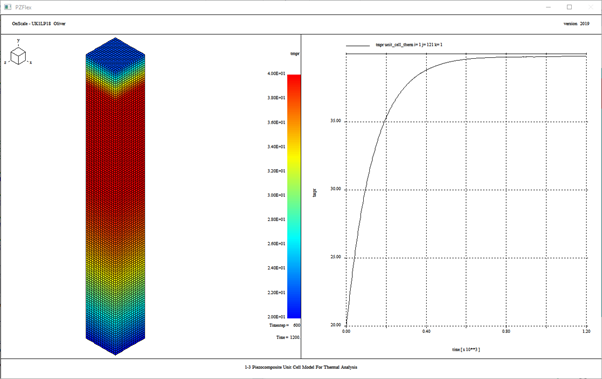Click the Piezocomposite Unit Cell Model footer title
The height and width of the screenshot is (379, 602).
[x=301, y=367]
